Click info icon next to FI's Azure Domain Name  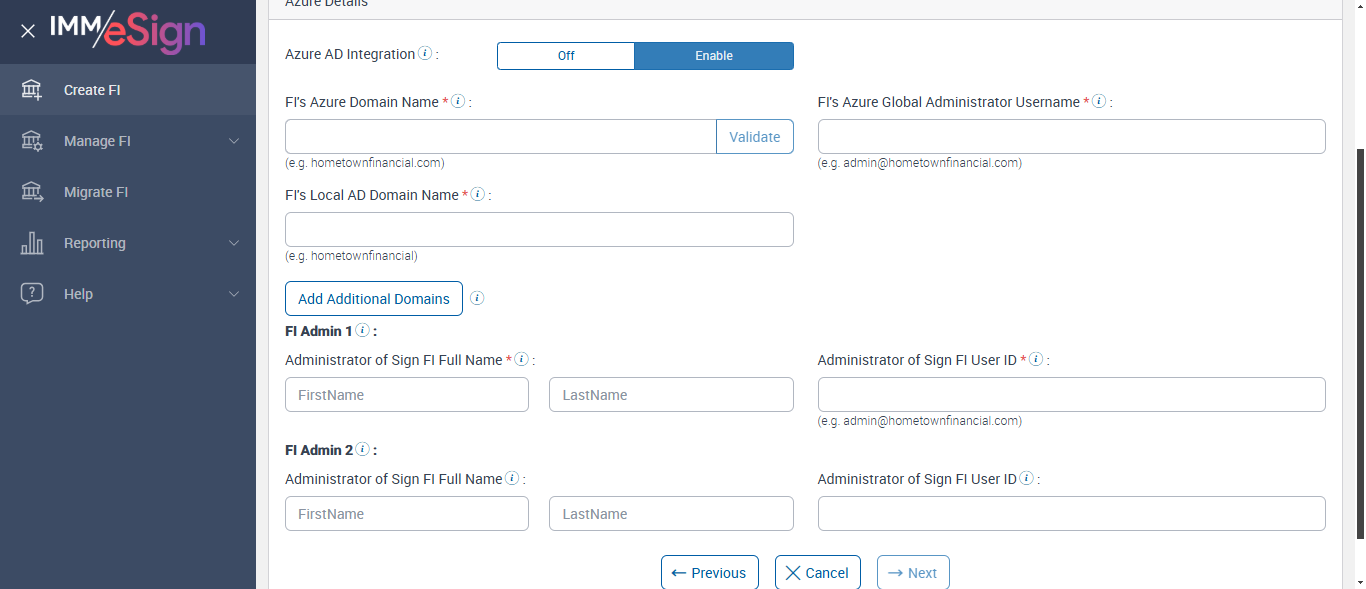(458, 102)
